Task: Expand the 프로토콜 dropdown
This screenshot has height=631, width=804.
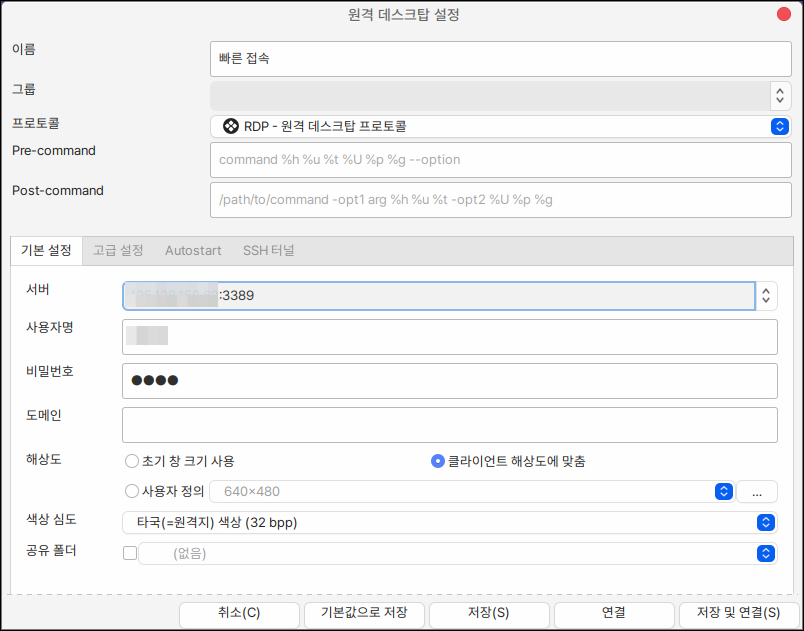Action: (x=780, y=126)
